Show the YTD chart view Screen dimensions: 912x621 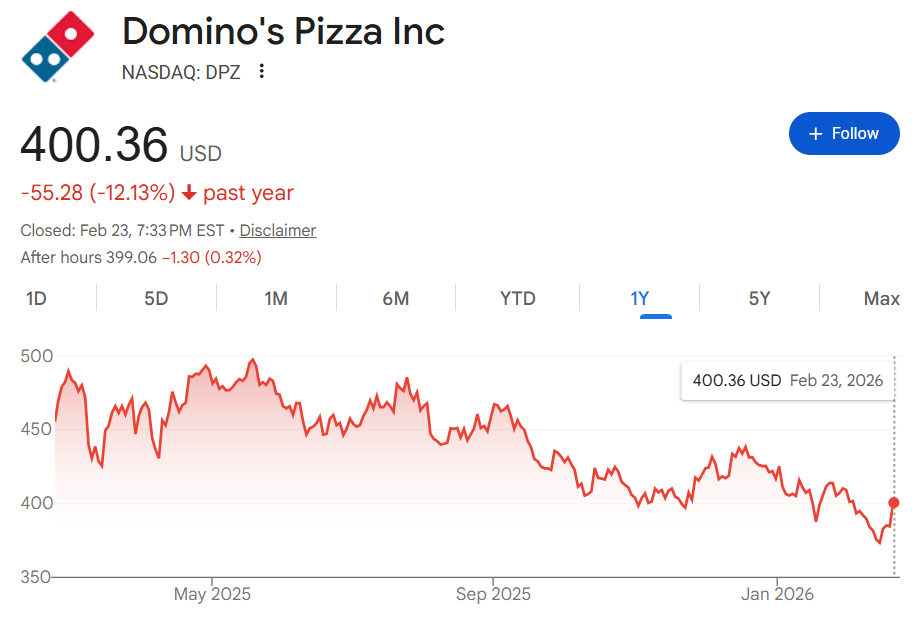517,298
